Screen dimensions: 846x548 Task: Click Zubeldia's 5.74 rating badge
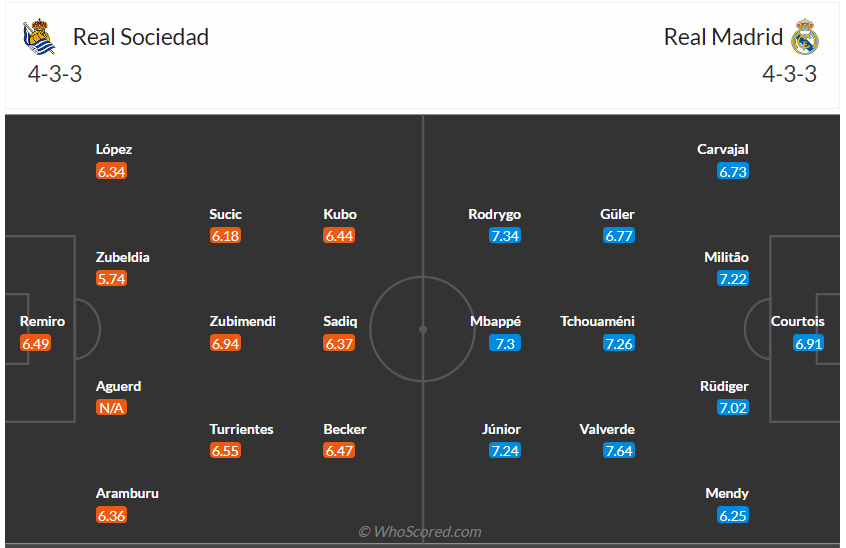[x=111, y=279]
